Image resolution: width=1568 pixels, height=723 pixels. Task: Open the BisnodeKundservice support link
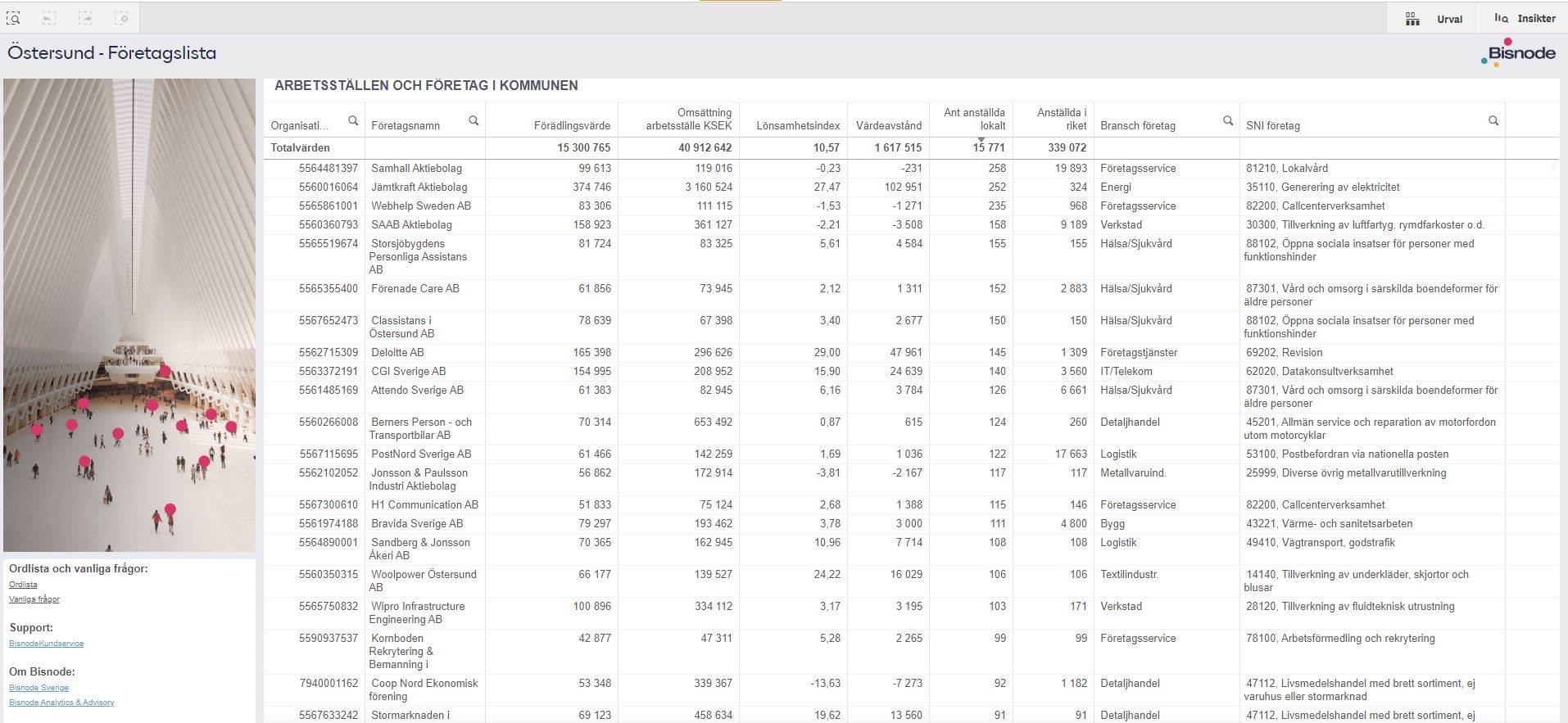[46, 644]
